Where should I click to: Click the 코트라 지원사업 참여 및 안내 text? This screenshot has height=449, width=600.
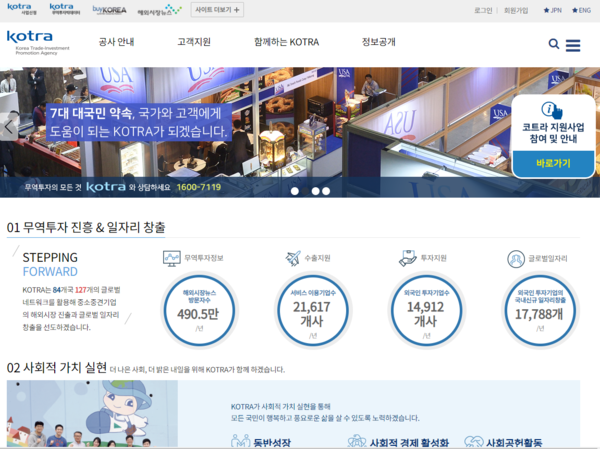(x=553, y=133)
